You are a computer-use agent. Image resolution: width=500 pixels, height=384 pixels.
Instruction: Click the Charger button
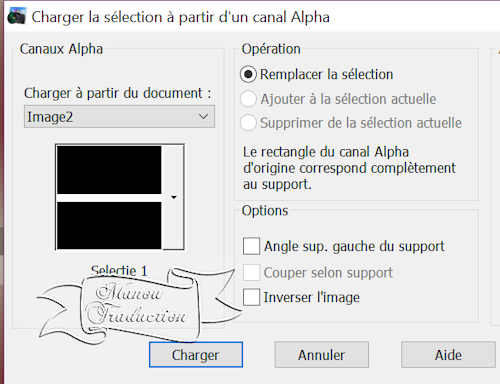[x=196, y=355]
